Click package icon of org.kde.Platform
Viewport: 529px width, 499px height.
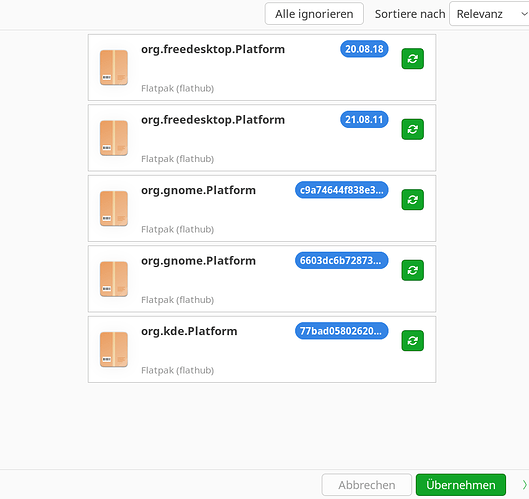coord(114,350)
